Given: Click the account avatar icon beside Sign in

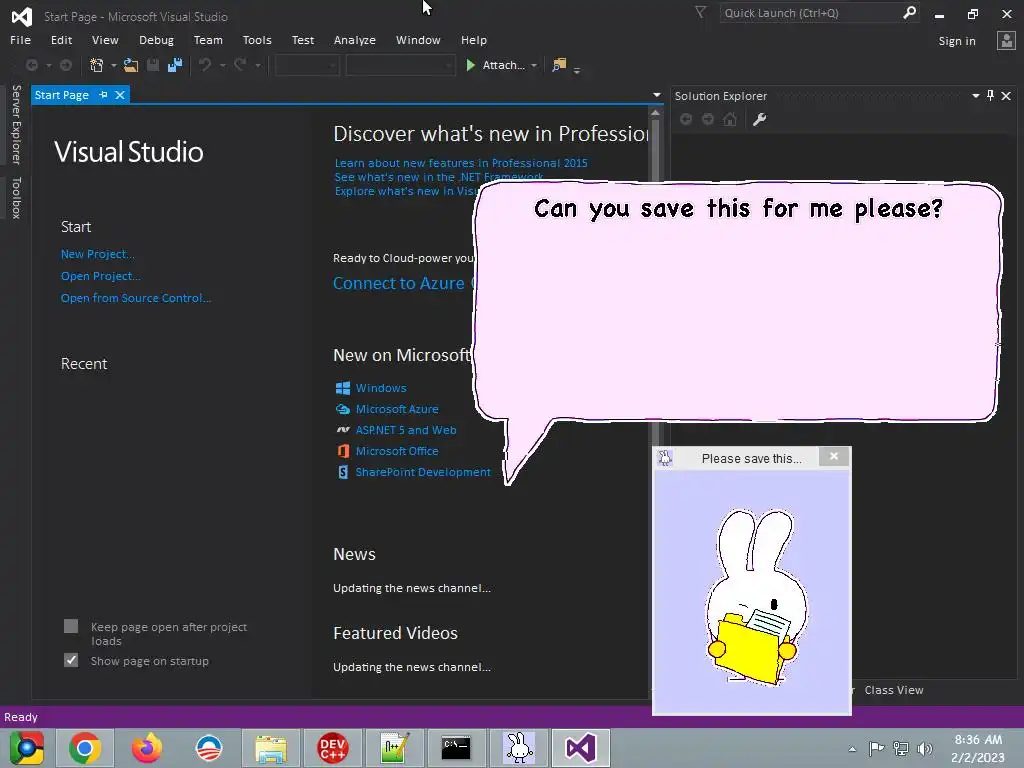Looking at the screenshot, I should pyautogui.click(x=1006, y=40).
